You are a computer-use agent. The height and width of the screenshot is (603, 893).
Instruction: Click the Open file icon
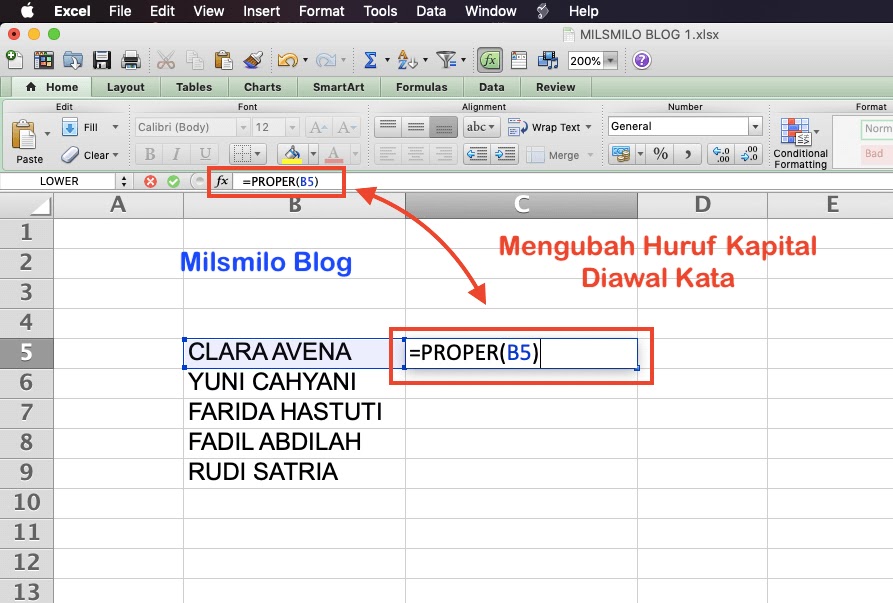tap(73, 60)
